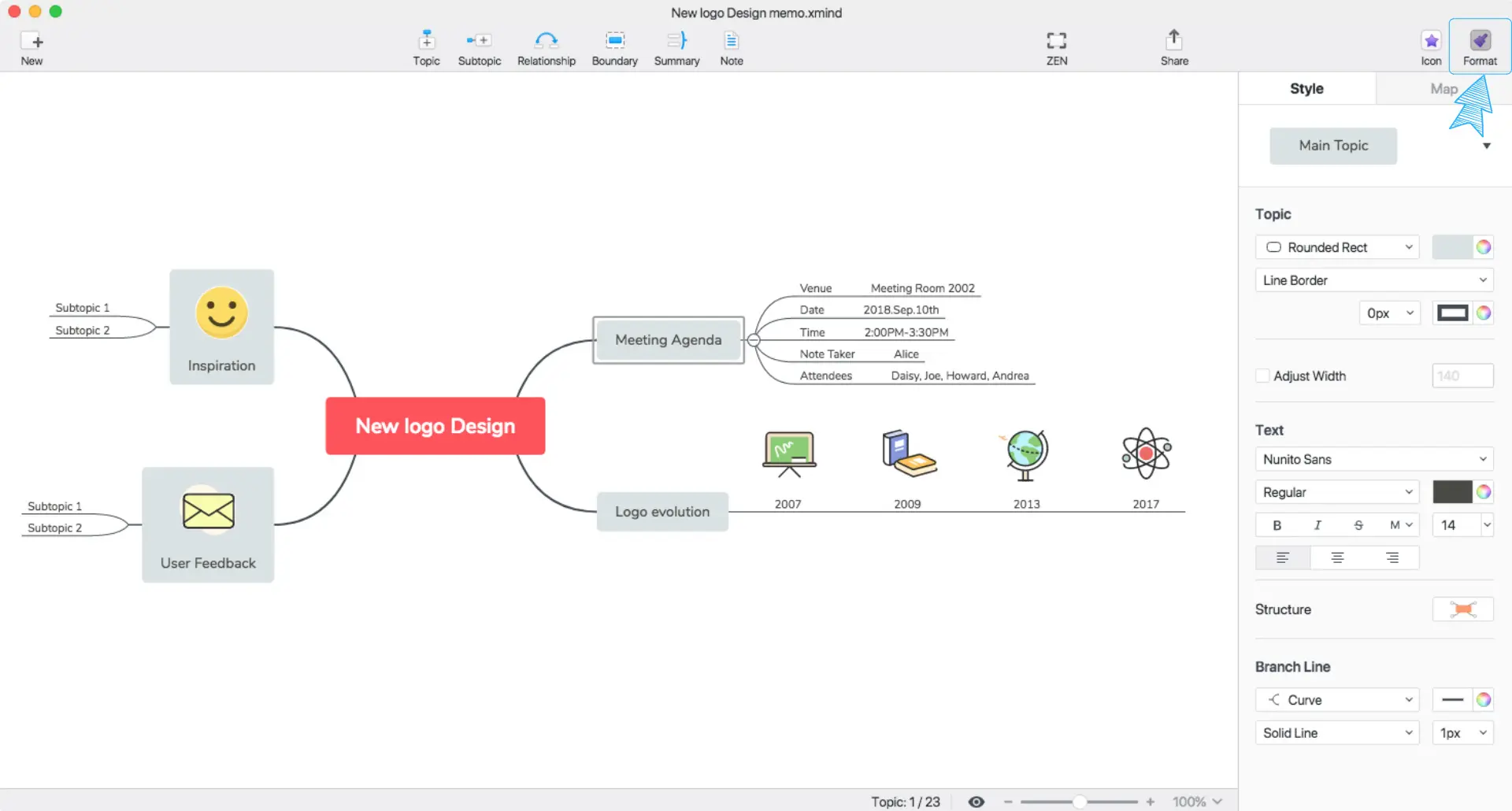1512x811 pixels.
Task: Open the Share menu
Action: pyautogui.click(x=1173, y=48)
